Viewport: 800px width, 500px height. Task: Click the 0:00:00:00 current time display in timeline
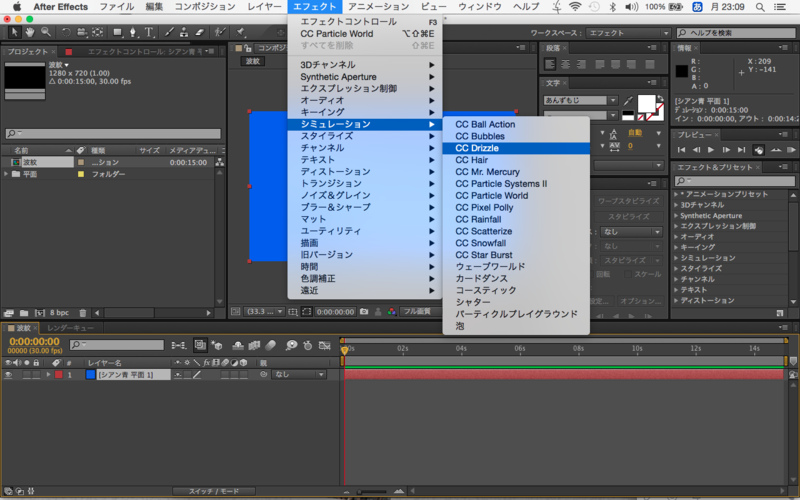pyautogui.click(x=34, y=342)
